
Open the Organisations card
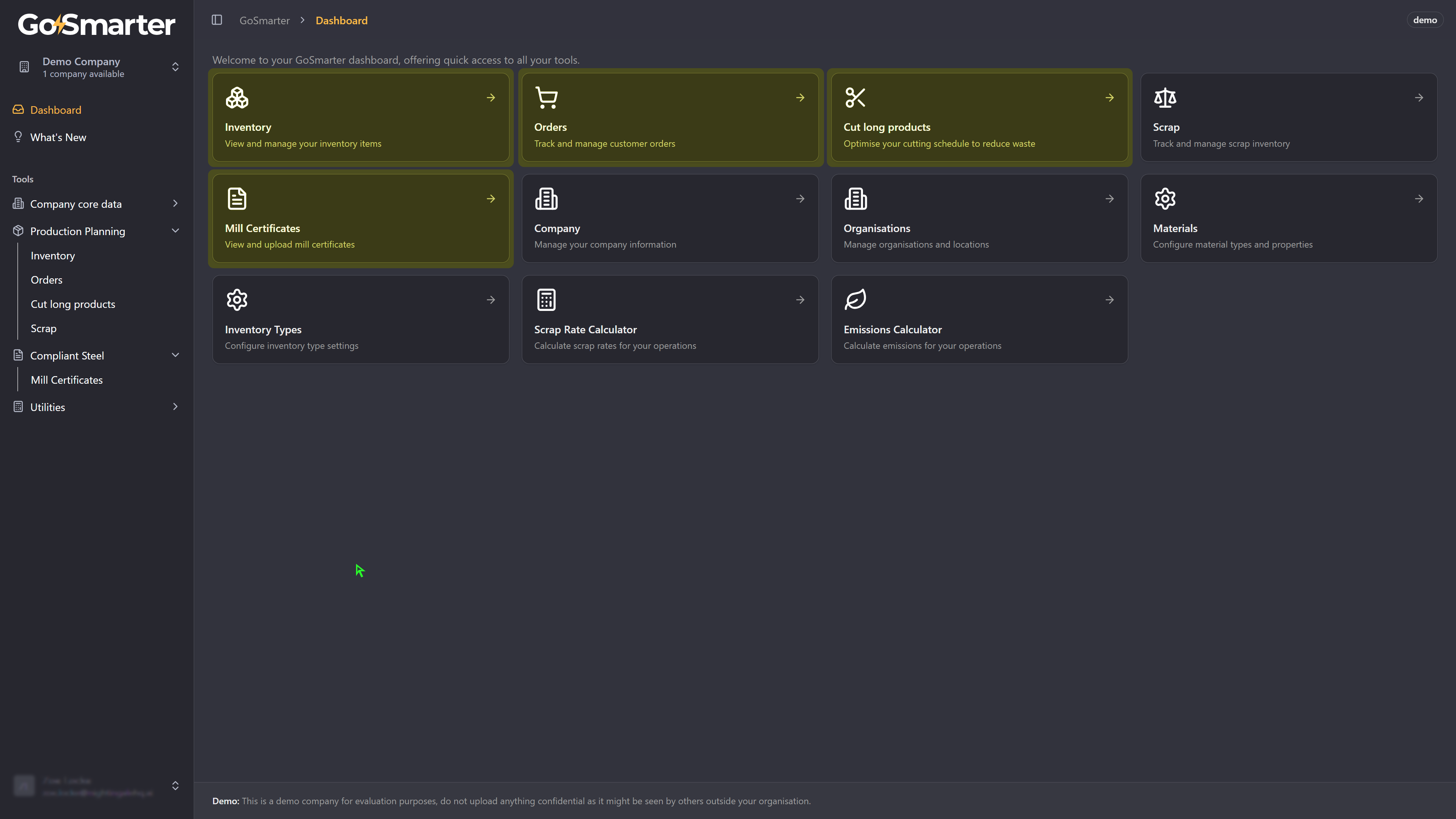click(979, 218)
